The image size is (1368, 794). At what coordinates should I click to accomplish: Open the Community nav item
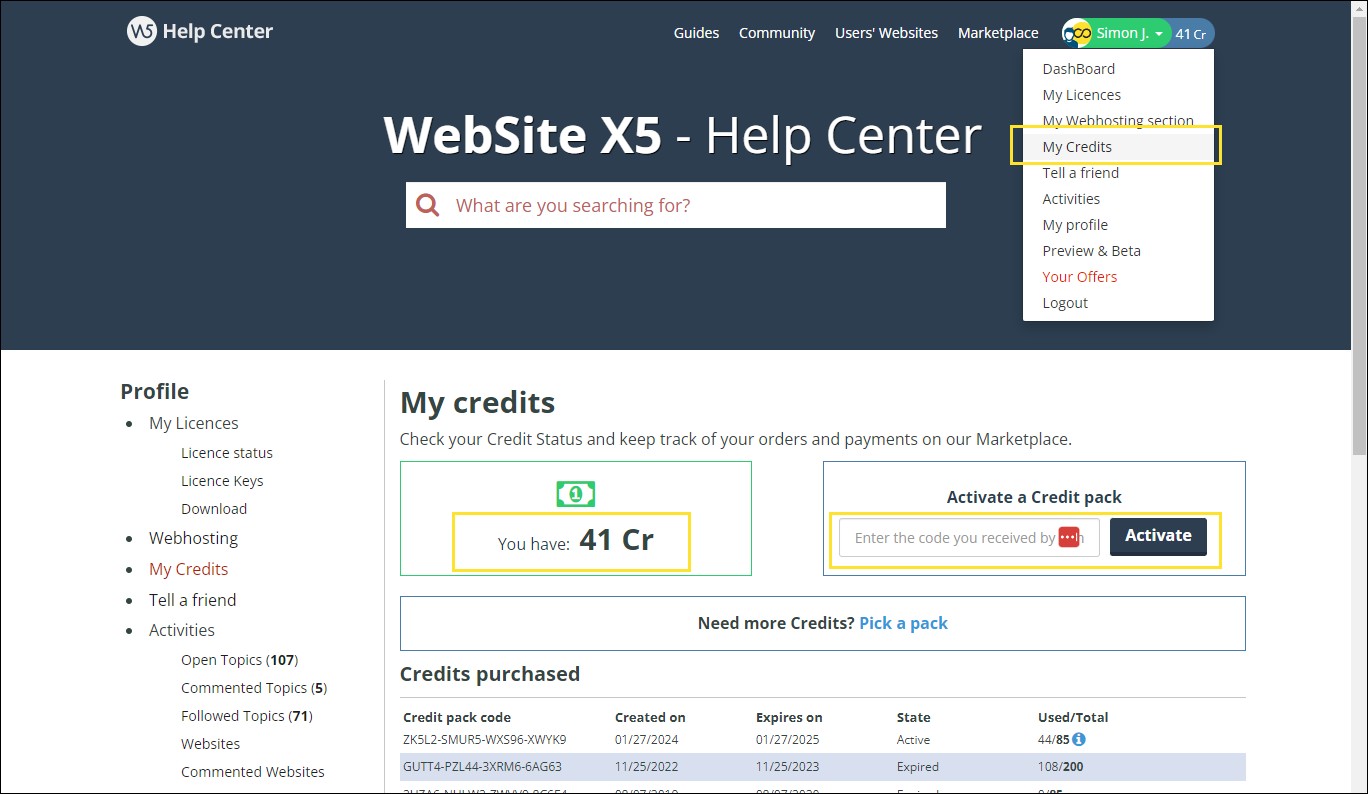coord(777,33)
